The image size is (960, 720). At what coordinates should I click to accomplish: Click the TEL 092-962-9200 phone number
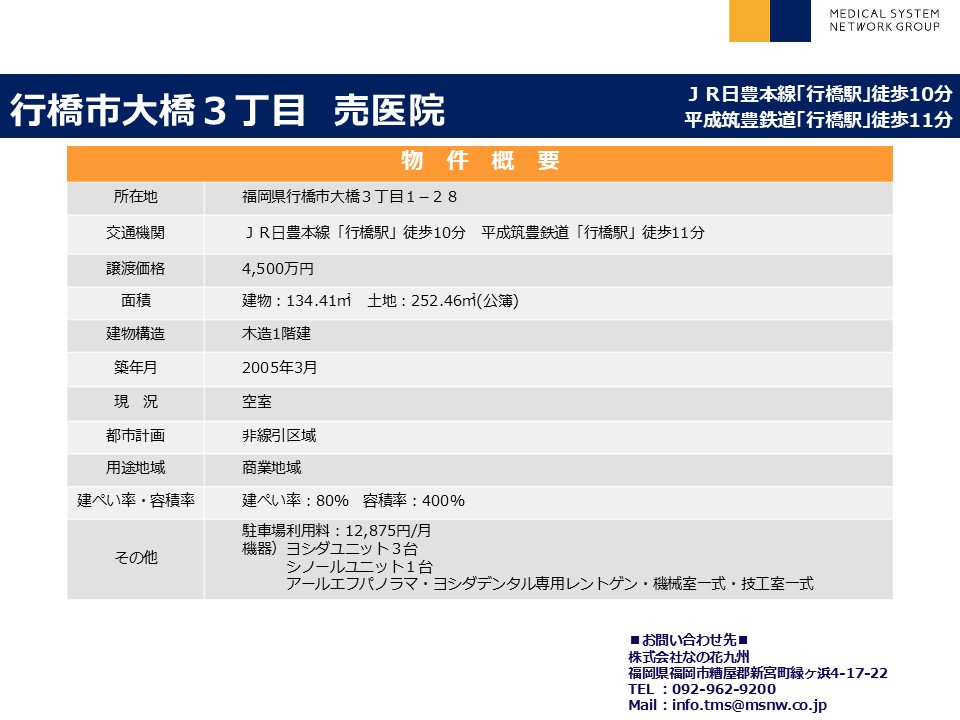(x=702, y=689)
